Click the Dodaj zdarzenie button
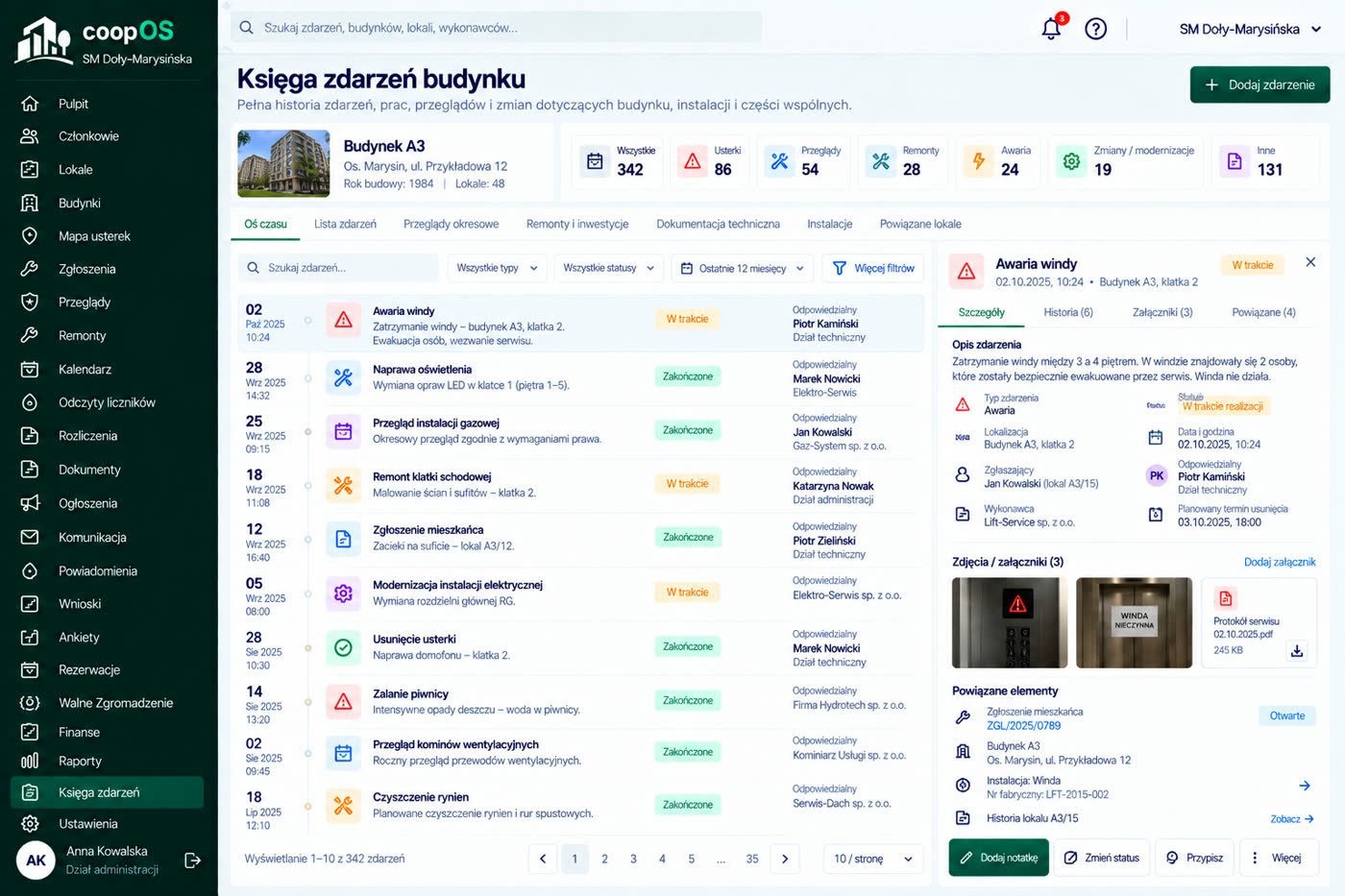The image size is (1345, 896). pos(1259,85)
